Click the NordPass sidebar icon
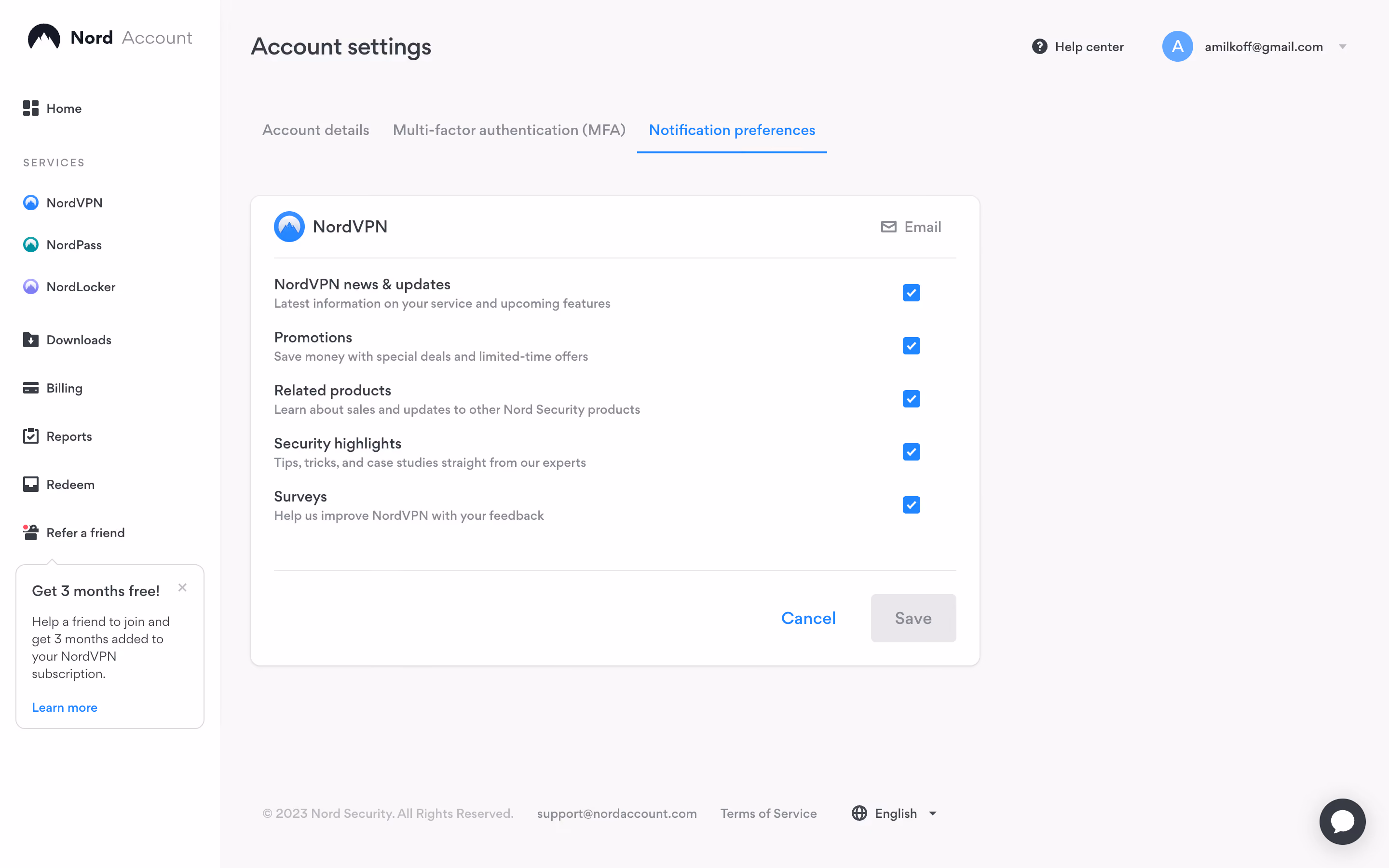The height and width of the screenshot is (868, 1389). pos(31,244)
